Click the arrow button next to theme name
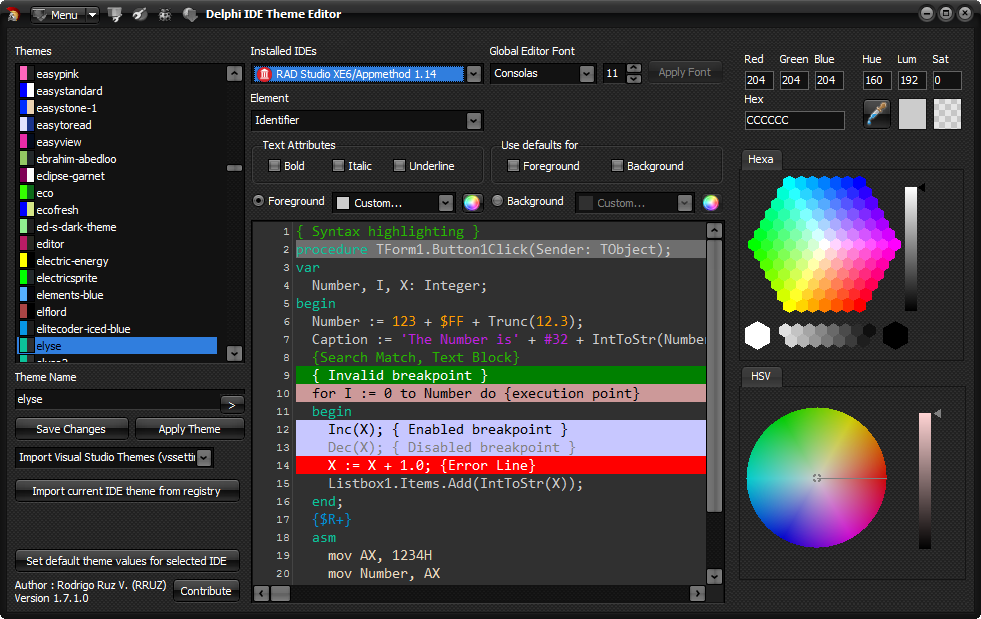Screen dimensions: 981x619 tap(232, 405)
